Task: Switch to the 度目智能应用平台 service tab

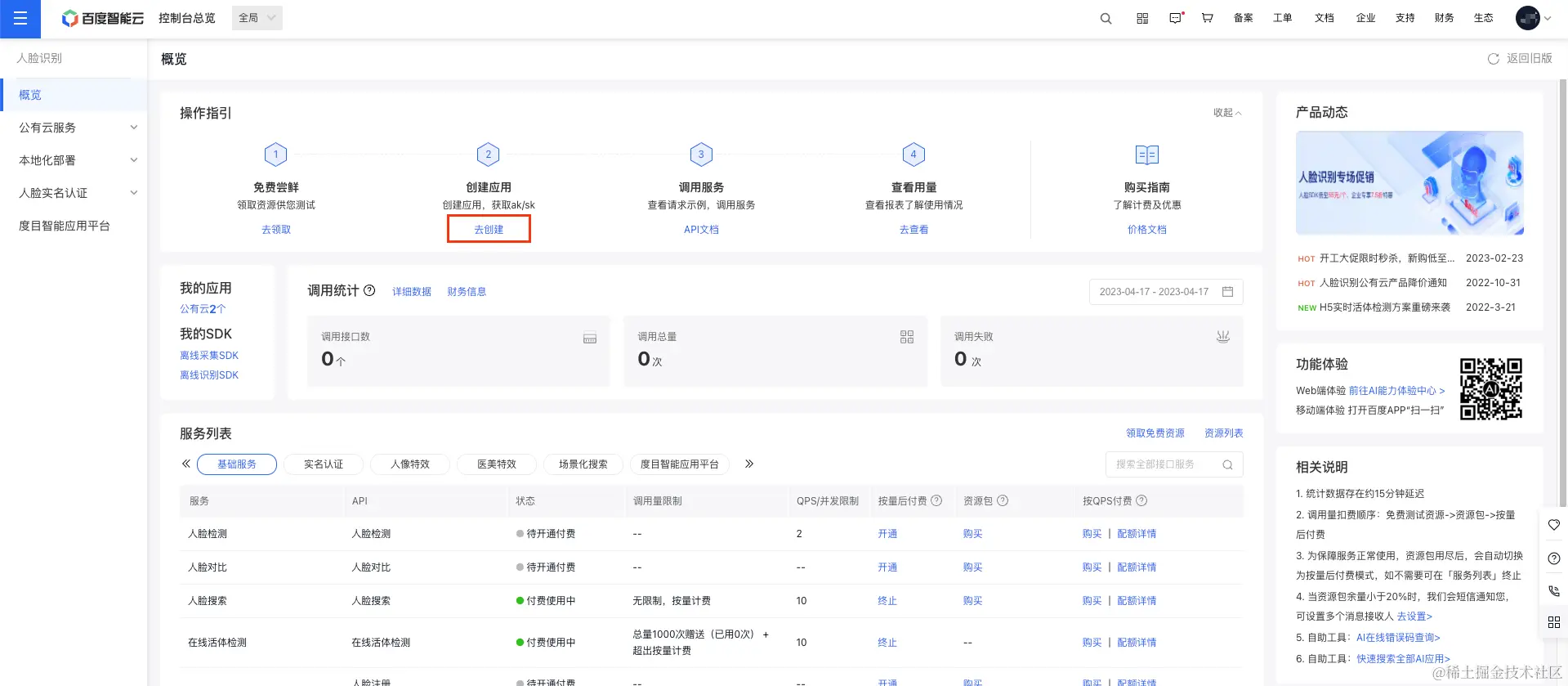Action: pyautogui.click(x=680, y=464)
